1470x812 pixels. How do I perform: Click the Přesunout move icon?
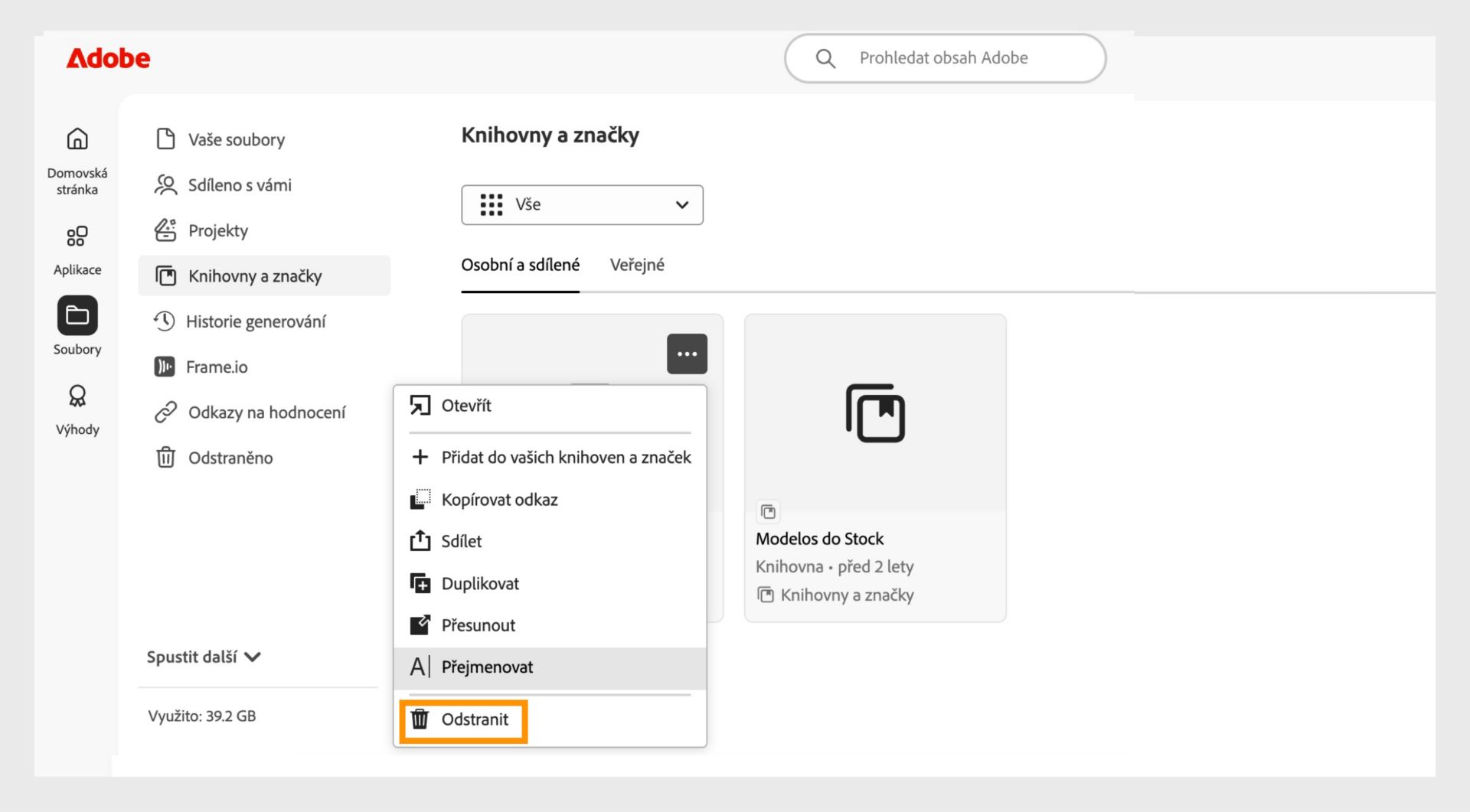[x=420, y=624]
